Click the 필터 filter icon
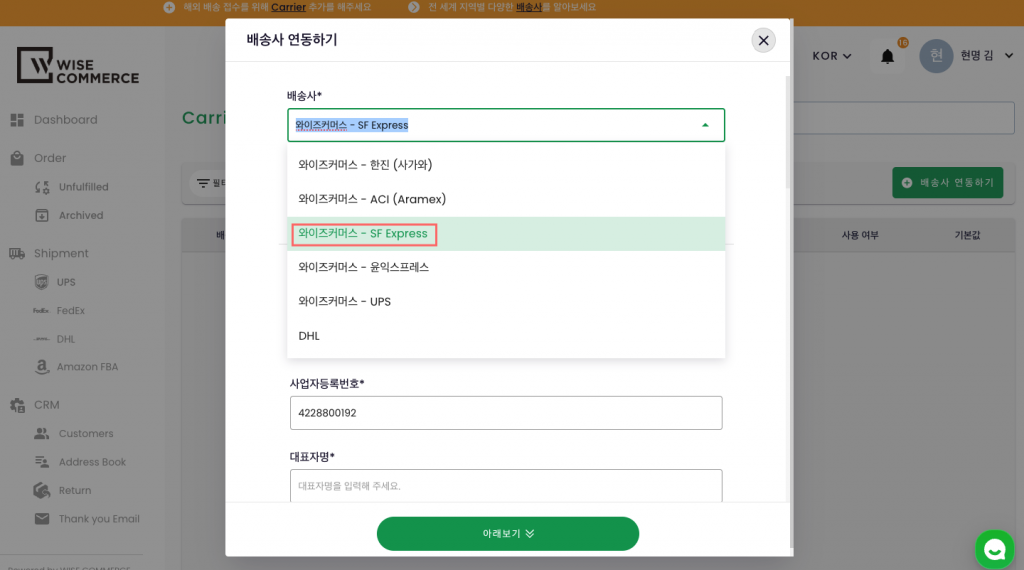Viewport: 1024px width, 570px height. [203, 183]
